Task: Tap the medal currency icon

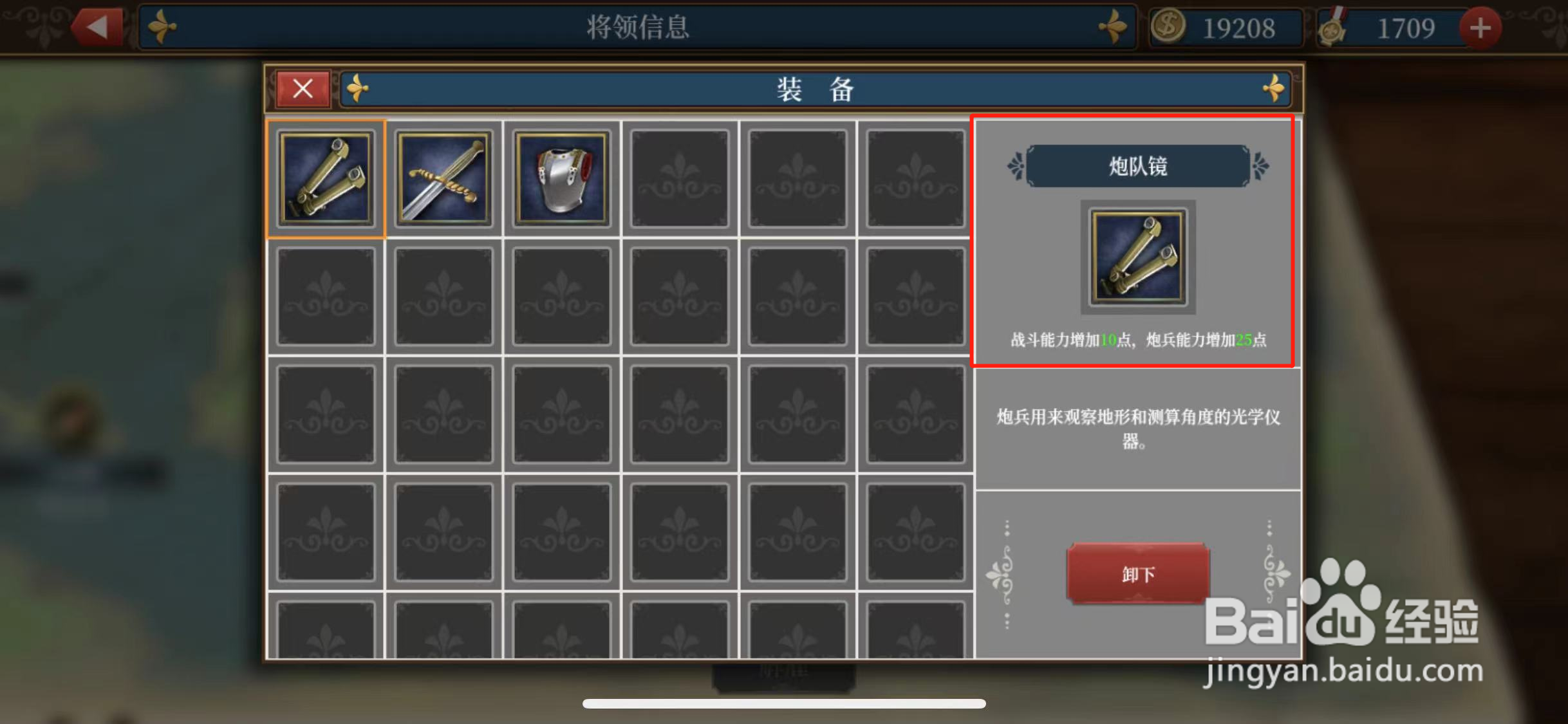Action: point(1332,28)
